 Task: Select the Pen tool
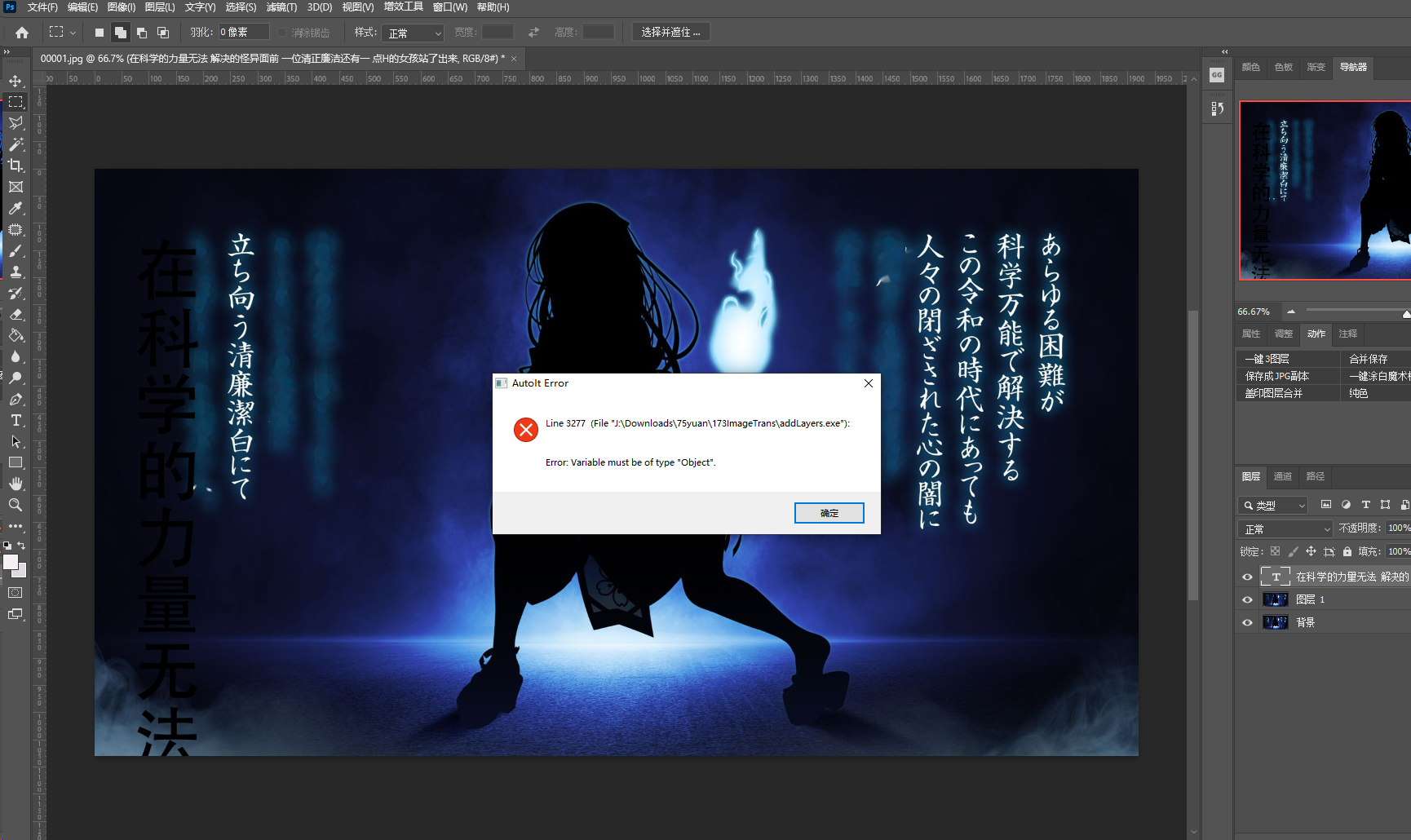pyautogui.click(x=15, y=399)
